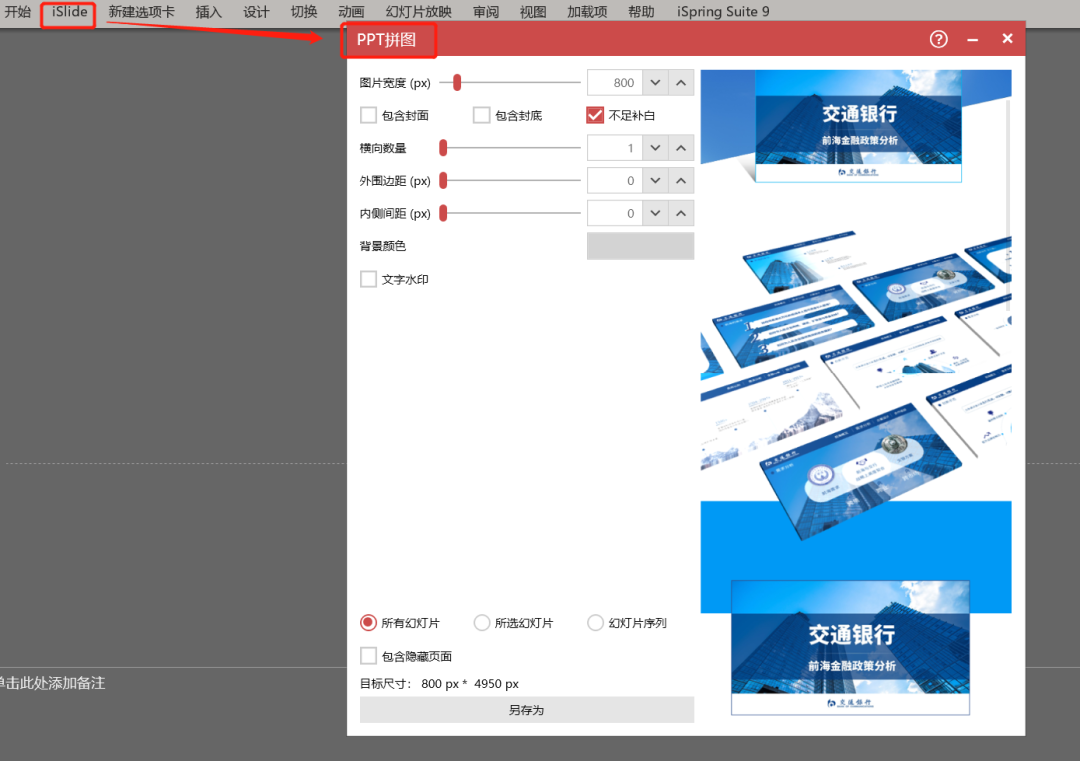Enable the 文字水印 checkbox
This screenshot has width=1080, height=761.
(368, 279)
